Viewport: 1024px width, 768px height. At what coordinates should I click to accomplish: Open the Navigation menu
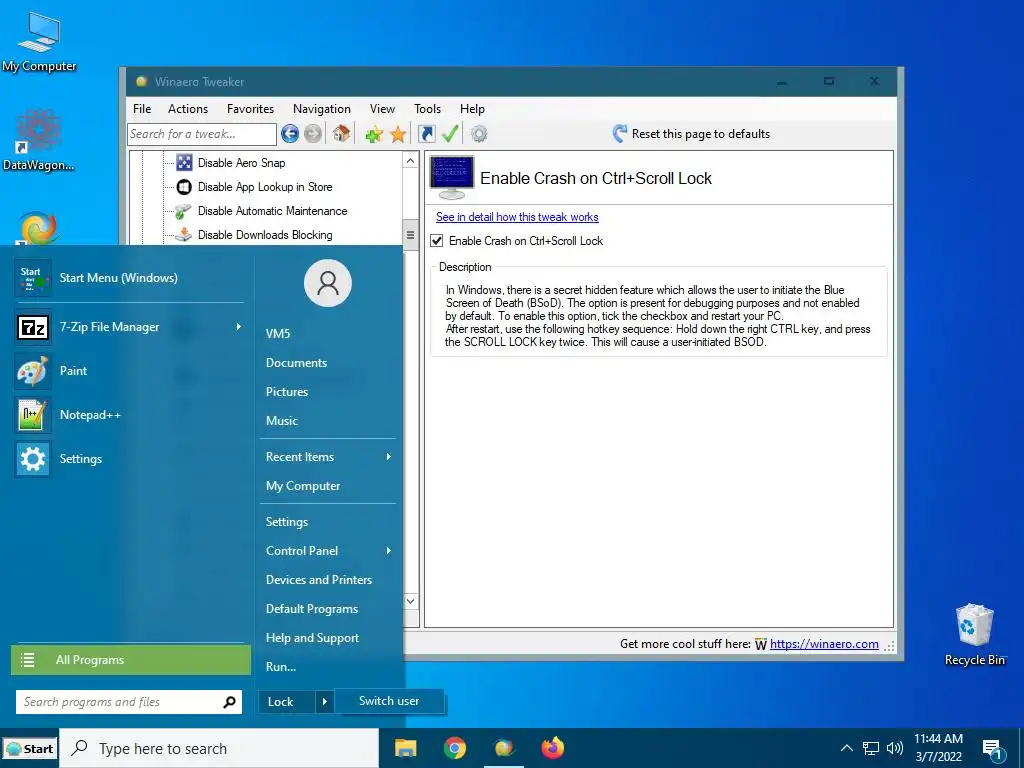click(x=321, y=109)
